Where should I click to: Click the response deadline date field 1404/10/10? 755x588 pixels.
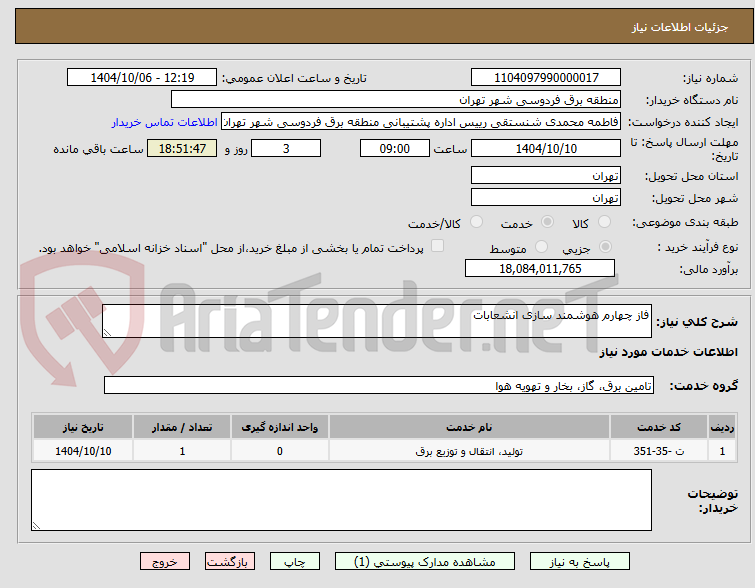(546, 148)
